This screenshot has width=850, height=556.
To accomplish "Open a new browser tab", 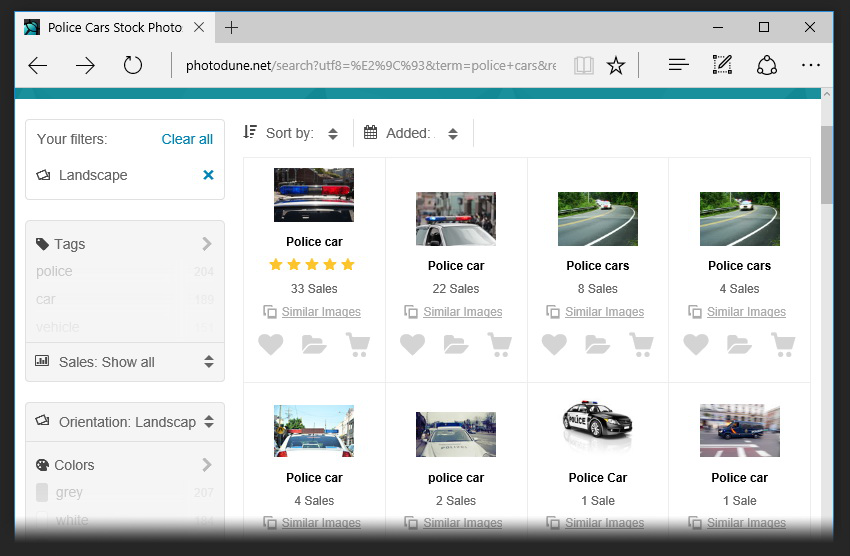I will [231, 28].
